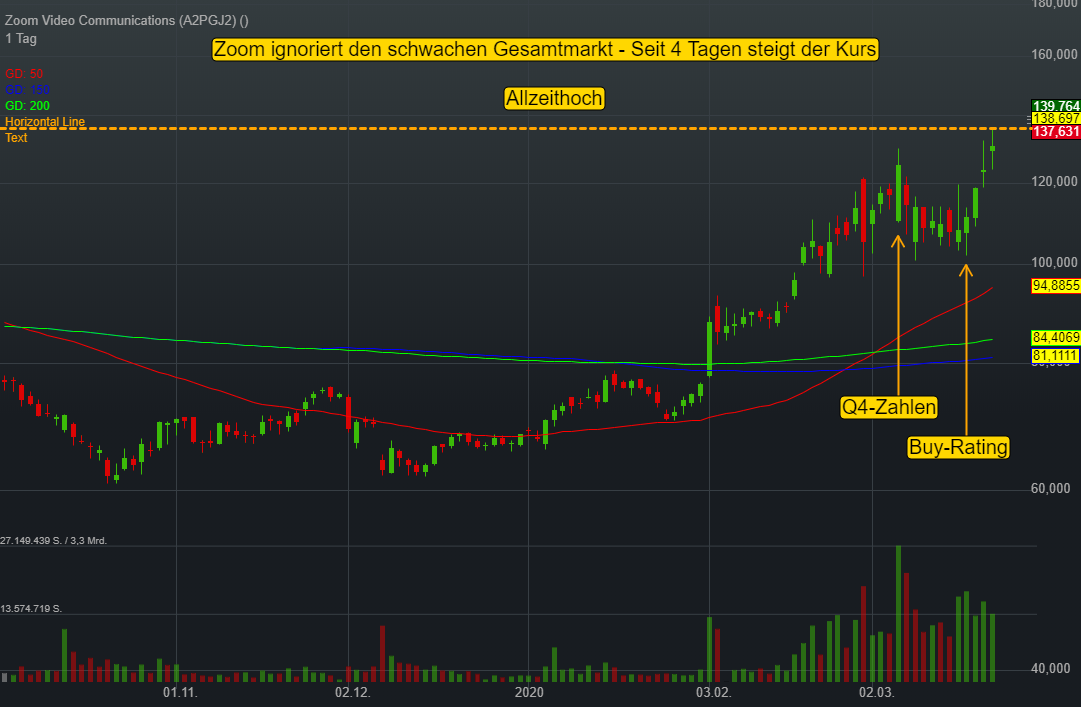1081x707 pixels.
Task: Click the blue "GD: 150" legend entry
Action: (x=28, y=90)
